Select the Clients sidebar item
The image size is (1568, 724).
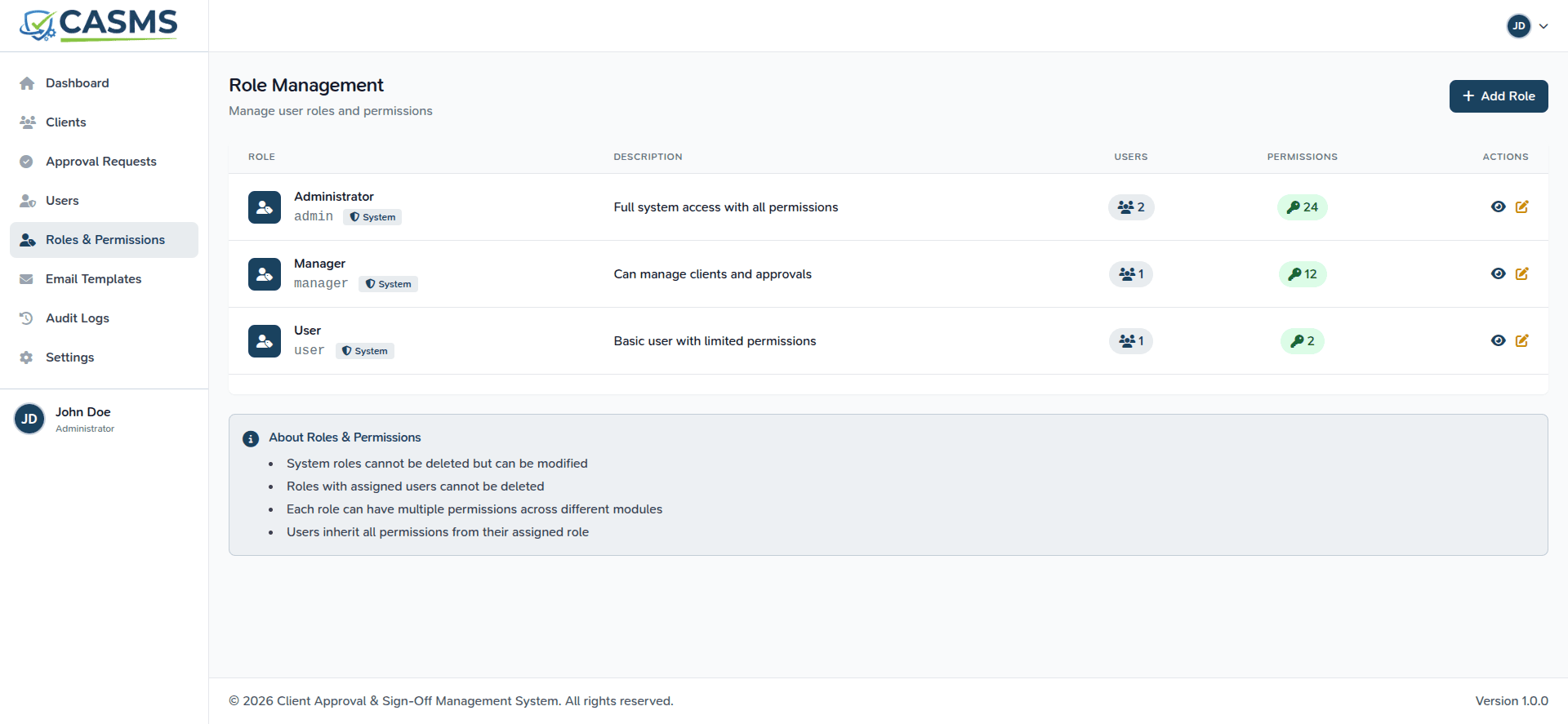pos(65,122)
